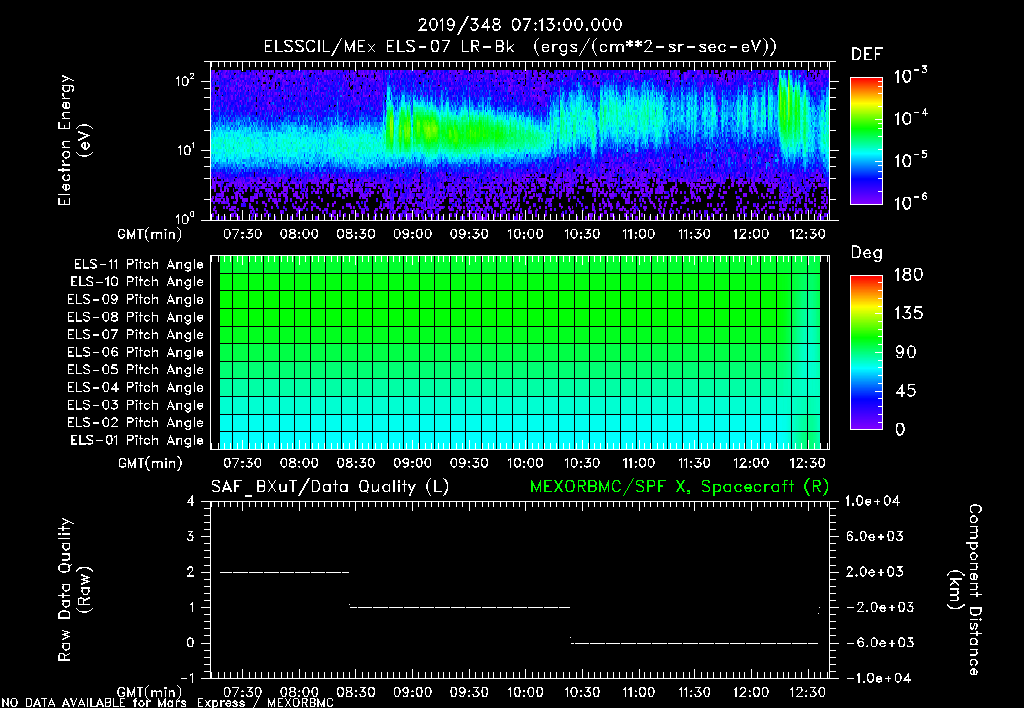Click the electron energy spectrogram panel
This screenshot has width=1024, height=708.
coord(520,141)
